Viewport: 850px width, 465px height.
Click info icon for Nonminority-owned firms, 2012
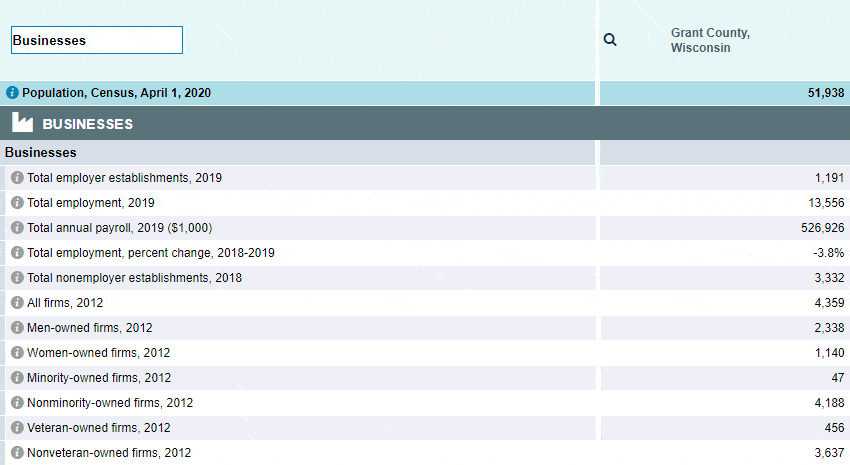click(17, 403)
